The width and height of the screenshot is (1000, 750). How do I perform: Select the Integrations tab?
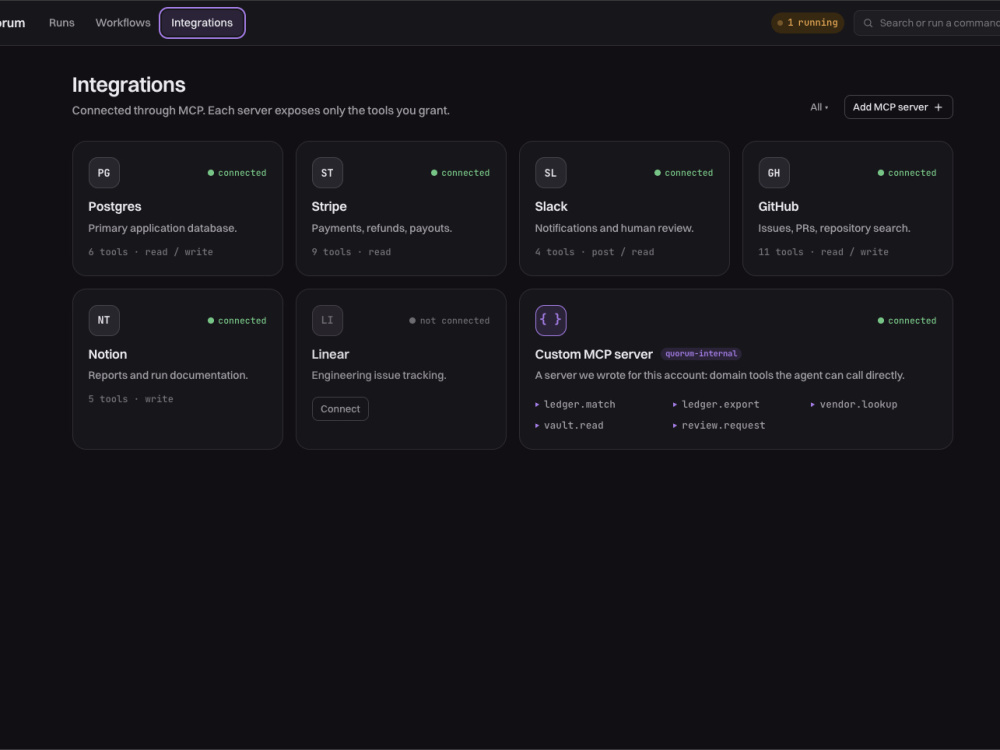(202, 23)
